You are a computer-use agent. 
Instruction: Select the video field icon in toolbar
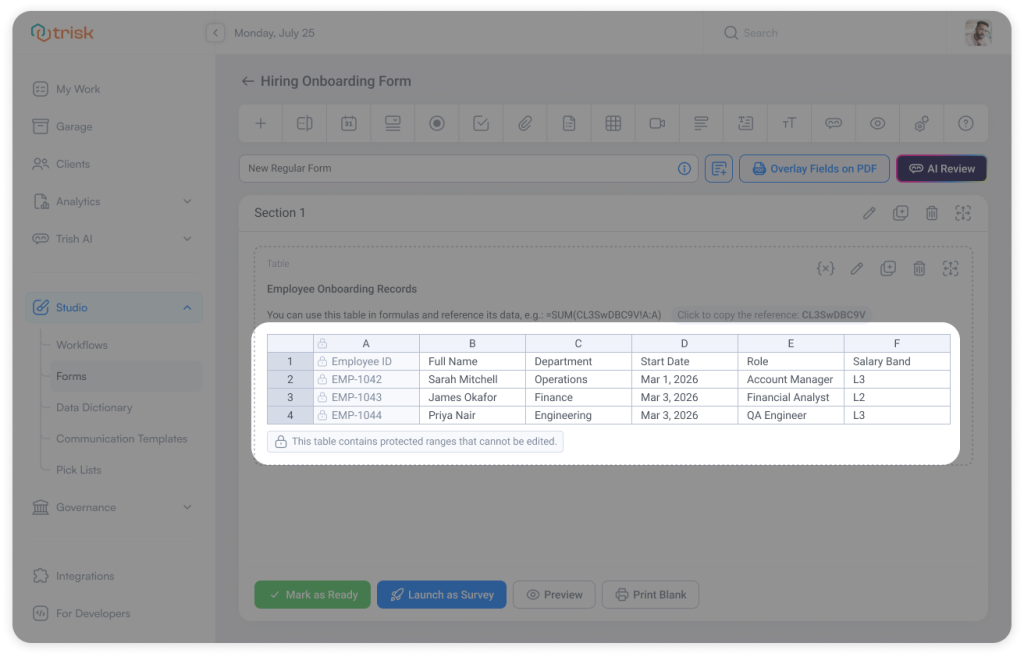[x=656, y=122]
